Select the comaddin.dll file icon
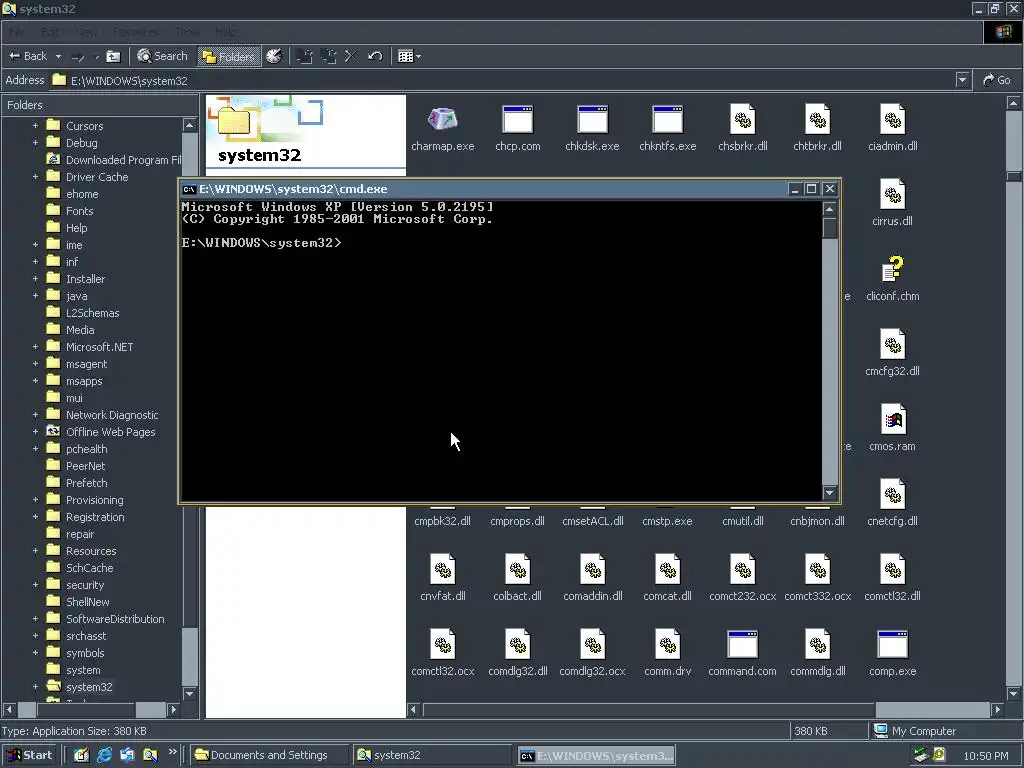 [x=592, y=569]
